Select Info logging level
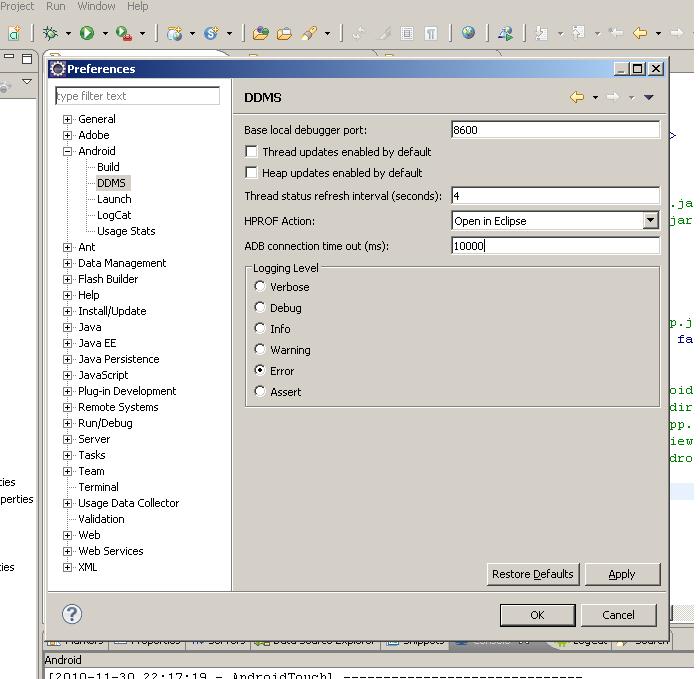 [x=260, y=328]
